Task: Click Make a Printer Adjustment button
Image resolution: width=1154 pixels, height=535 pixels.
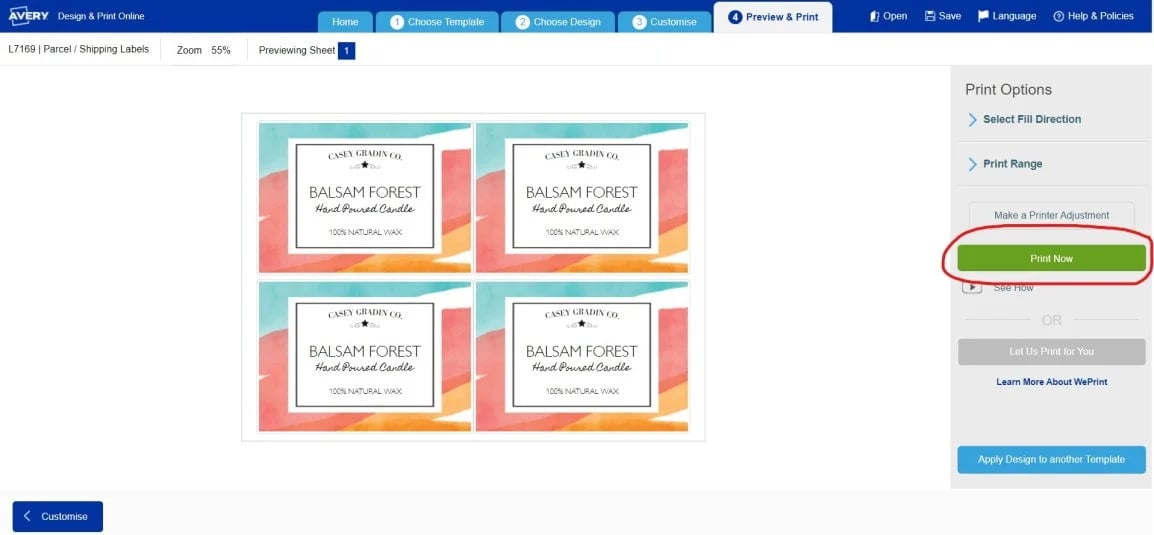Action: click(x=1052, y=216)
